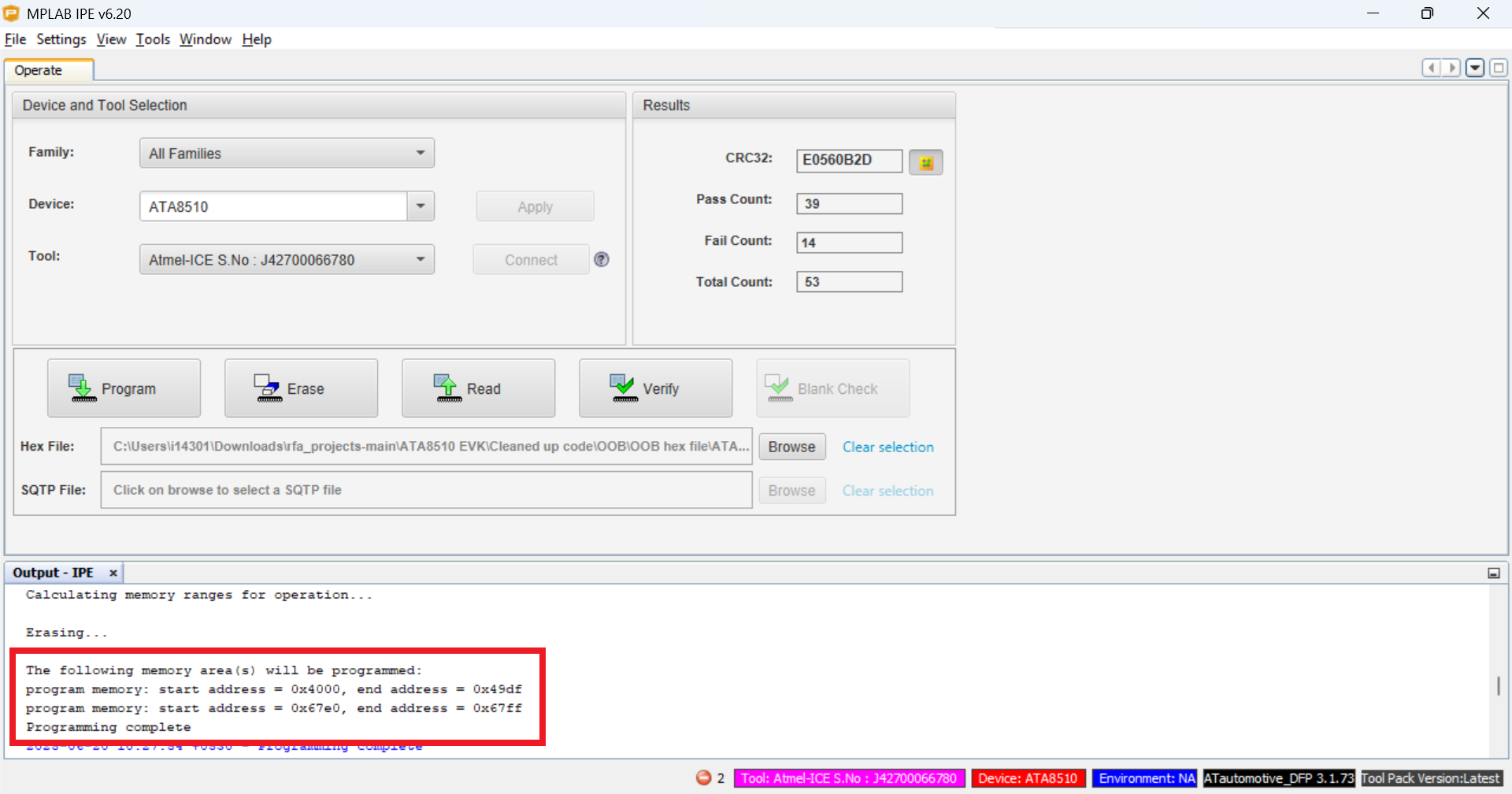Click the Hex File path field
Screen dimensions: 1512x794
[x=426, y=446]
